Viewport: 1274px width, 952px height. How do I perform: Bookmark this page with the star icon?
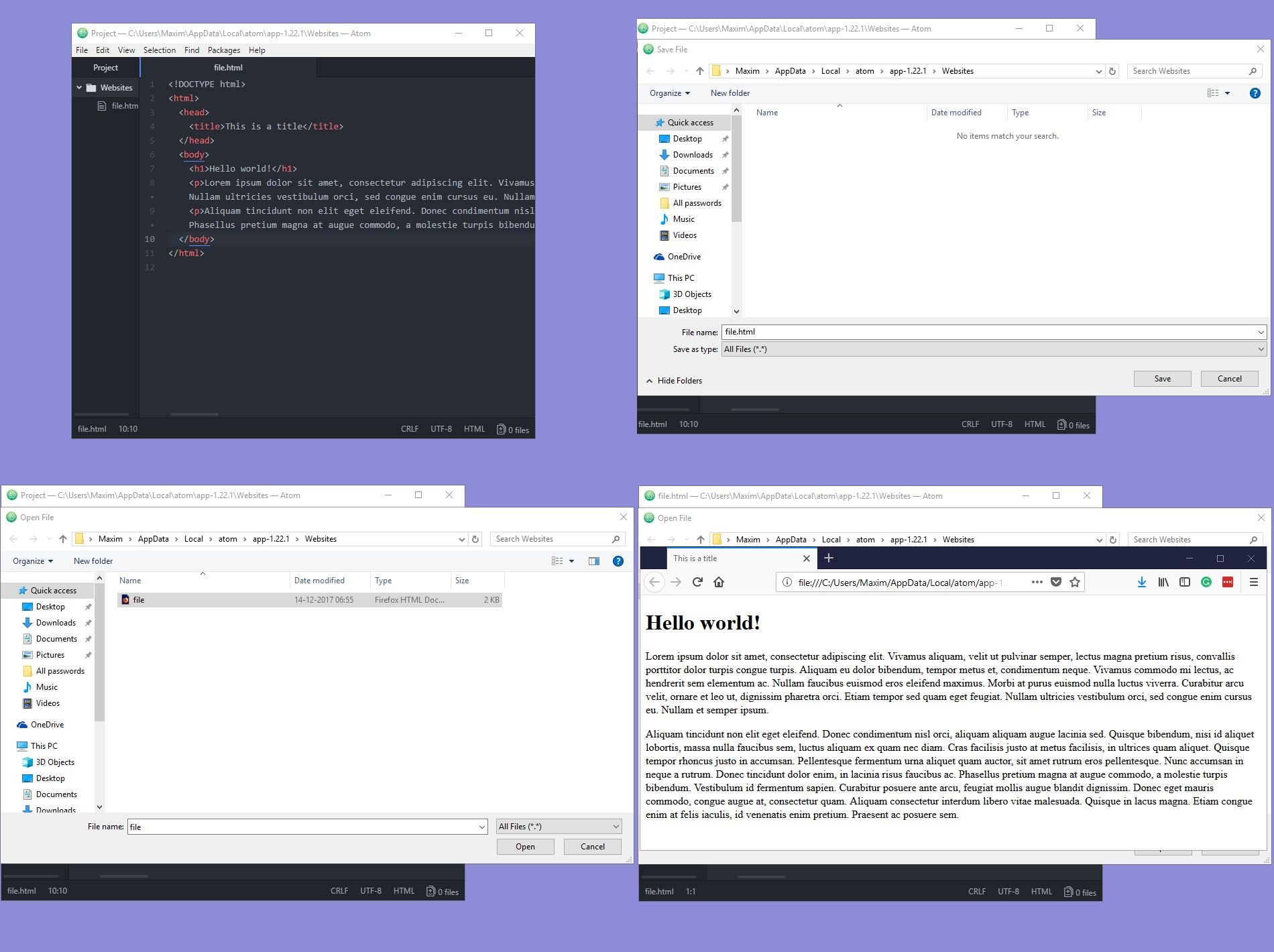click(1075, 582)
